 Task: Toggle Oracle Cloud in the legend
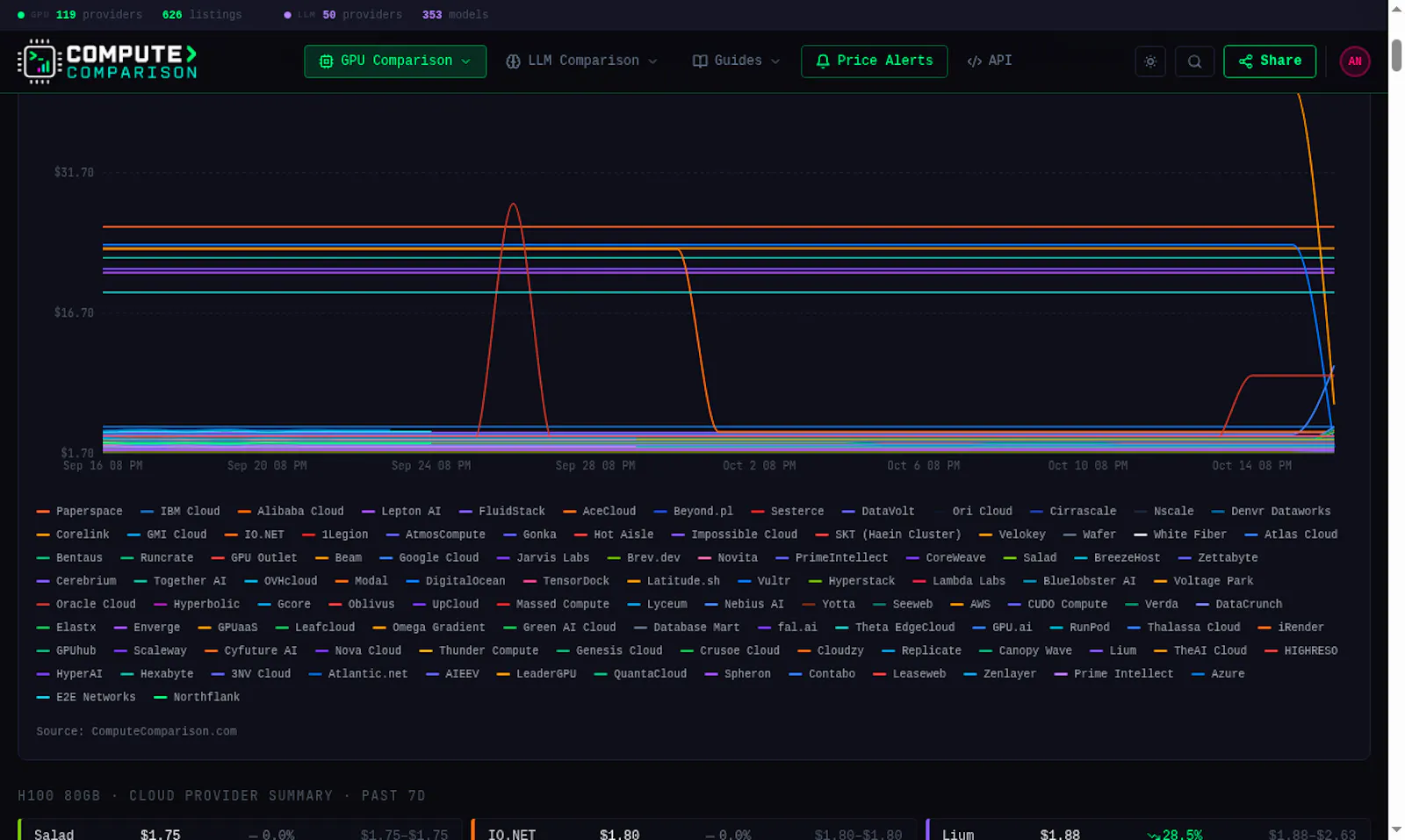(x=86, y=605)
